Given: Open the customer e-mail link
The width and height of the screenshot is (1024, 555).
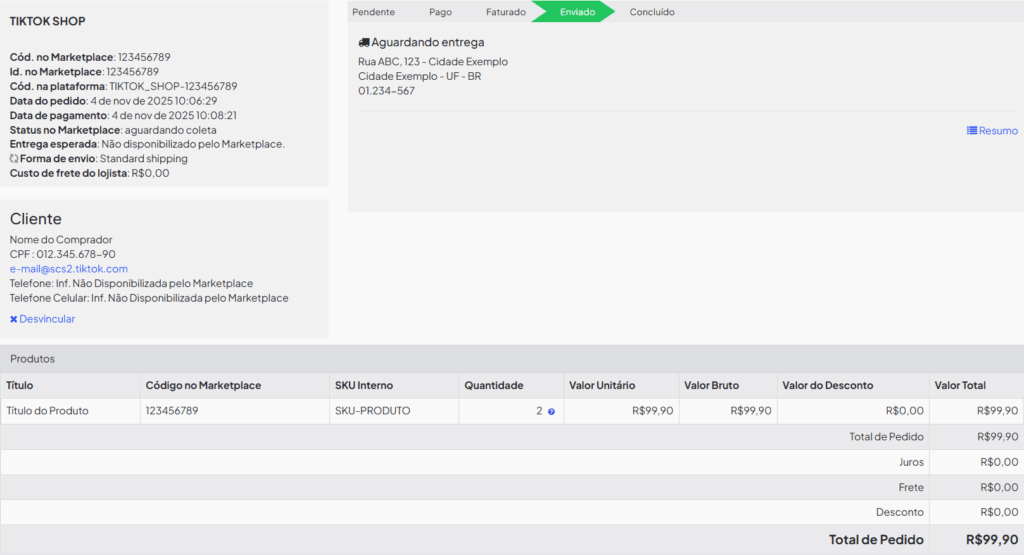Looking at the screenshot, I should click(x=69, y=269).
